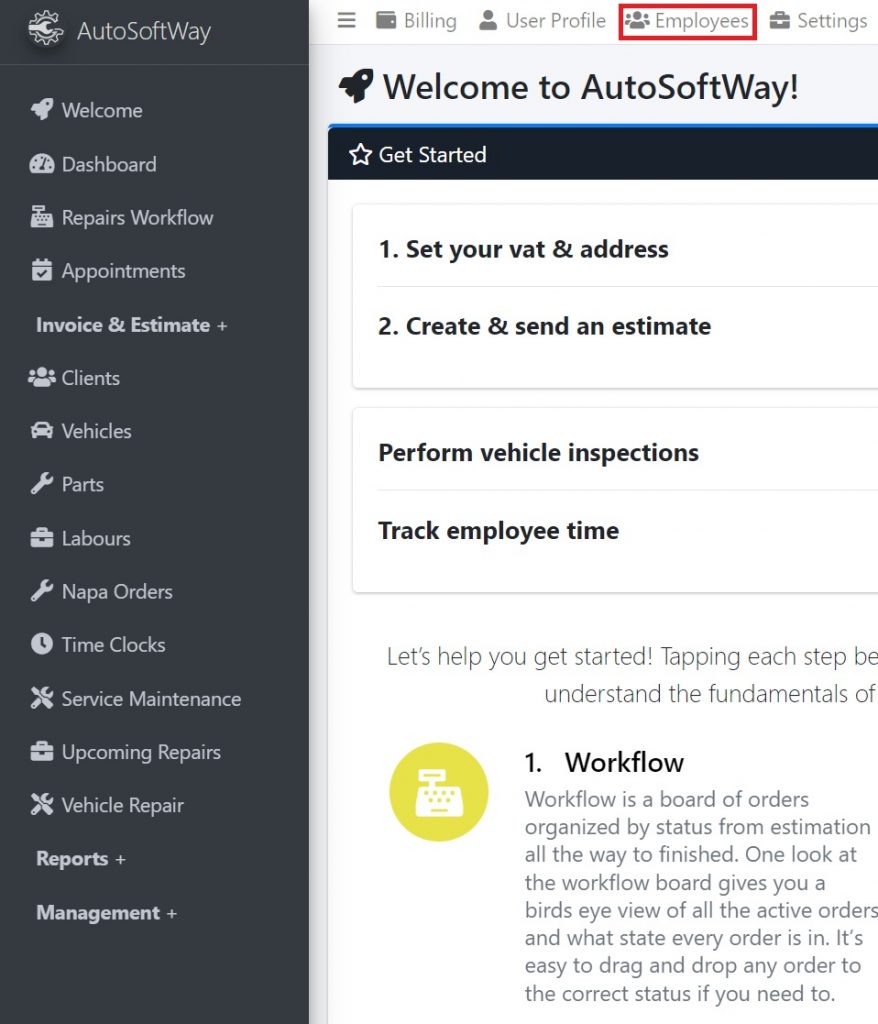This screenshot has width=878, height=1024.
Task: Click the Clients people icon
Action: (x=42, y=377)
